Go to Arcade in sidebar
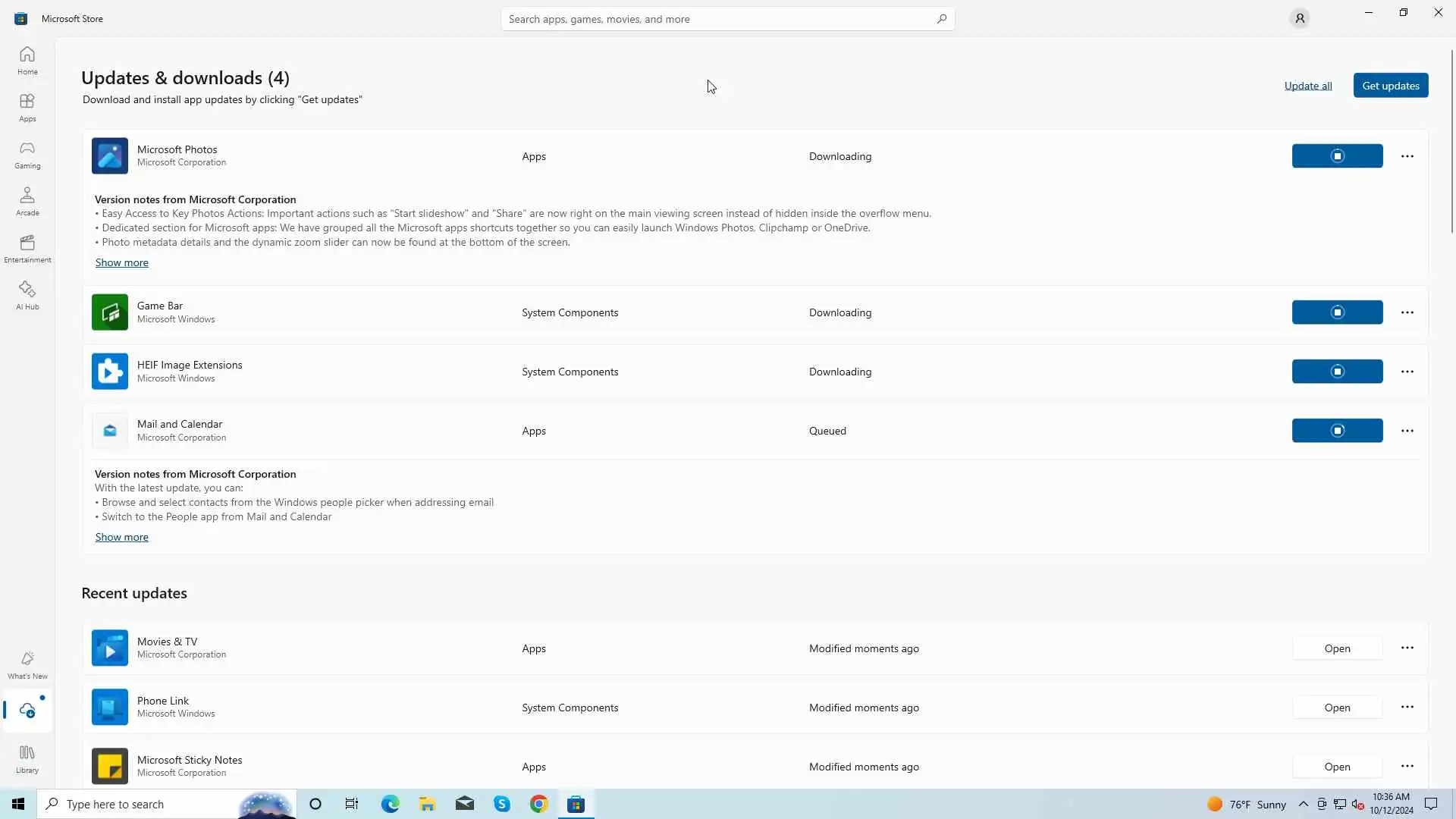Screen dimensions: 1456x819 [27, 202]
